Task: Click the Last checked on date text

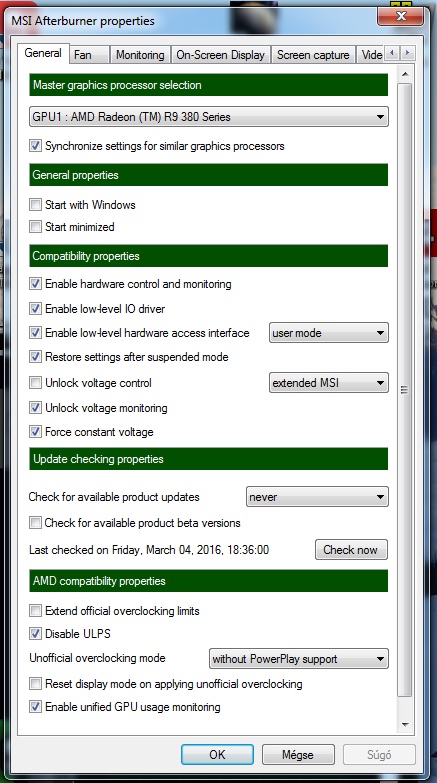Action: [149, 550]
